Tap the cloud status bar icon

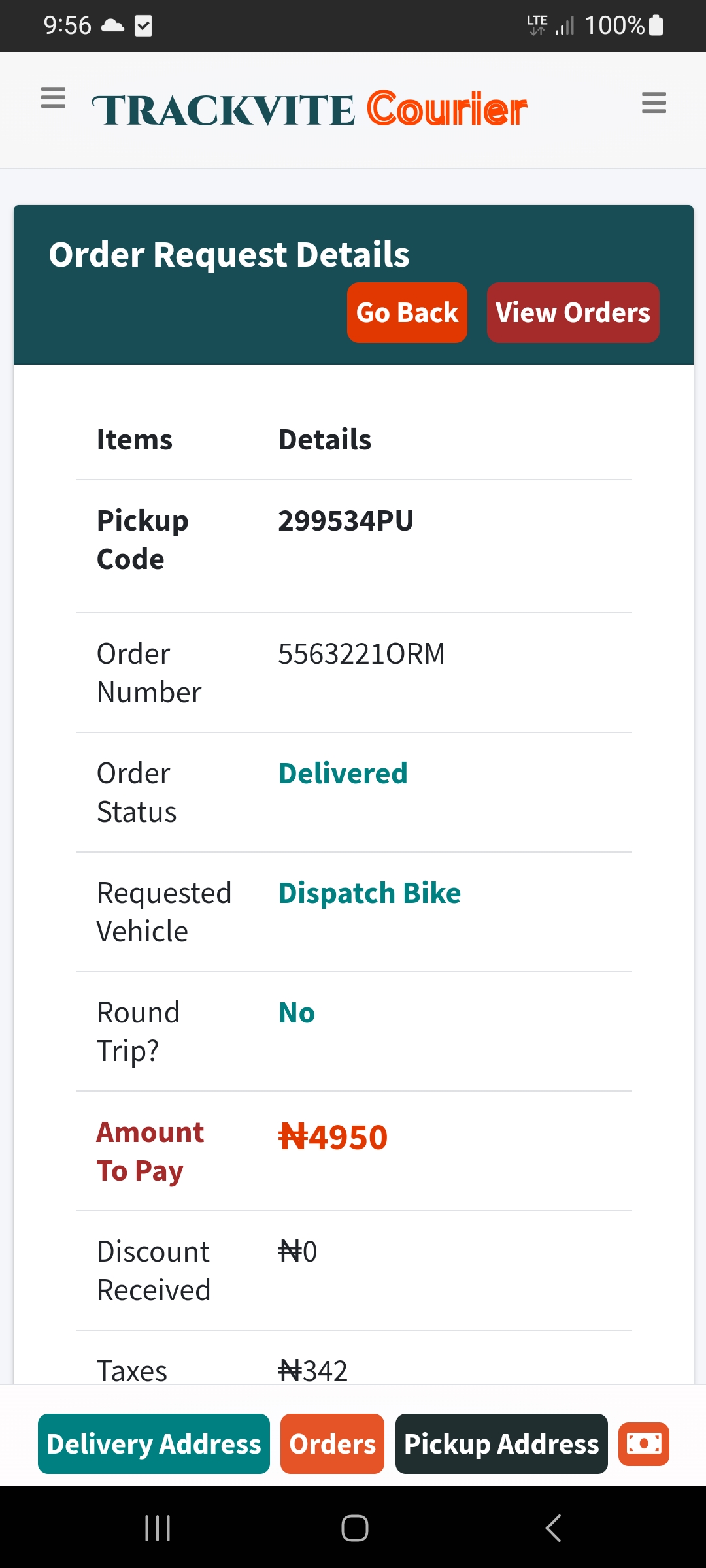coord(112,25)
